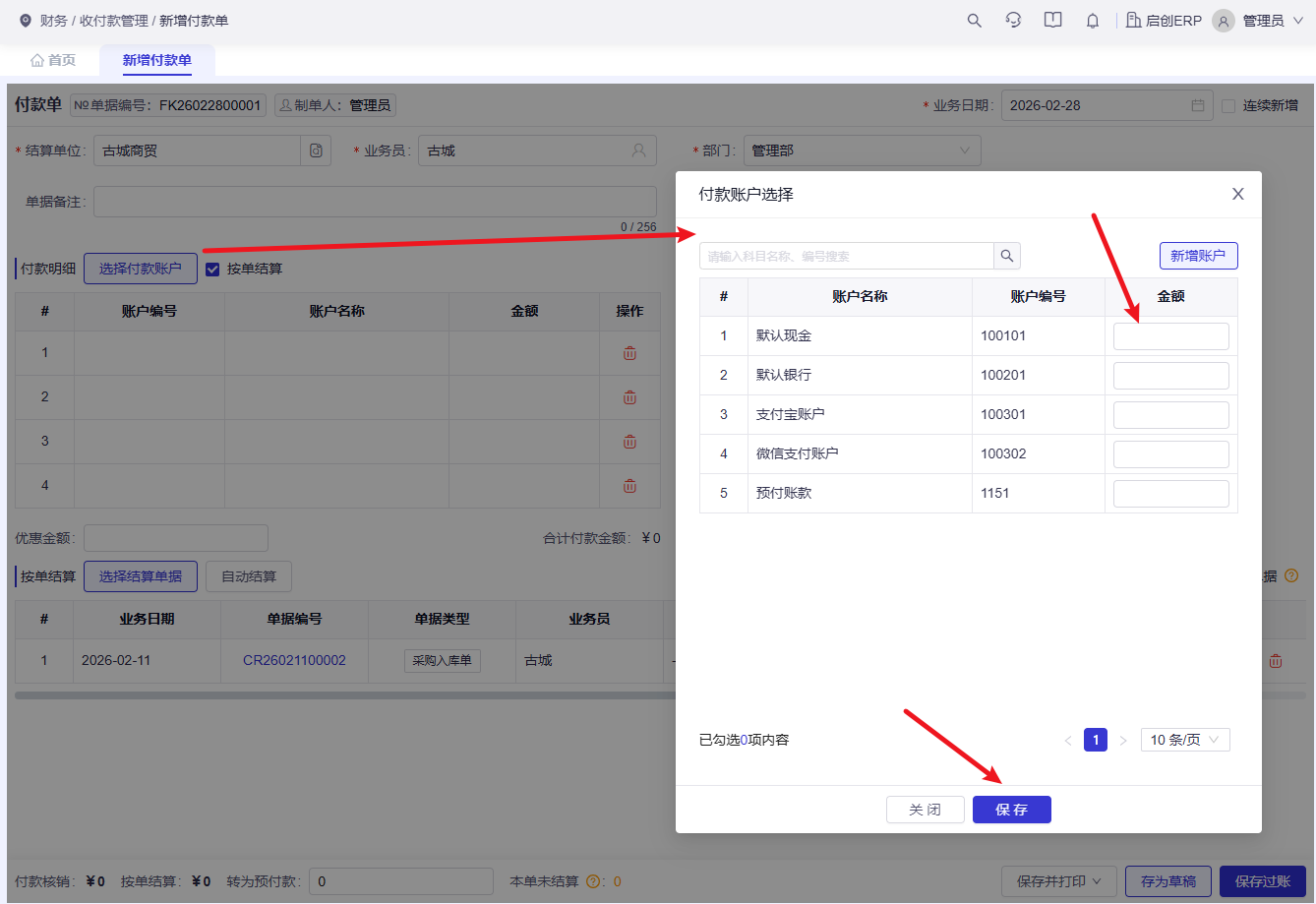The height and width of the screenshot is (904, 1316).
Task: Click the 保存 button in dialog
Action: (1012, 810)
